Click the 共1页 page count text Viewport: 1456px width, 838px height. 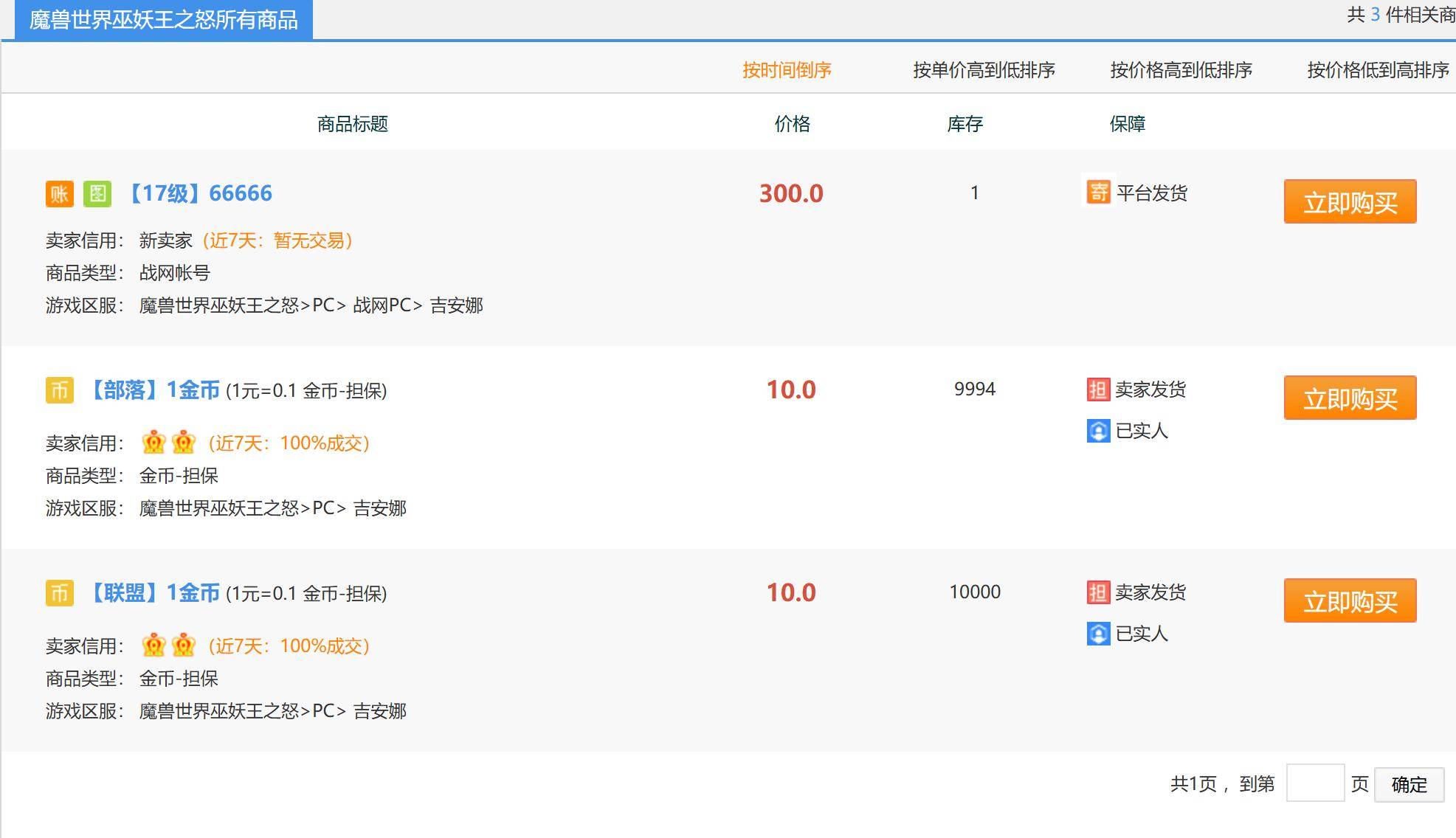(1193, 784)
